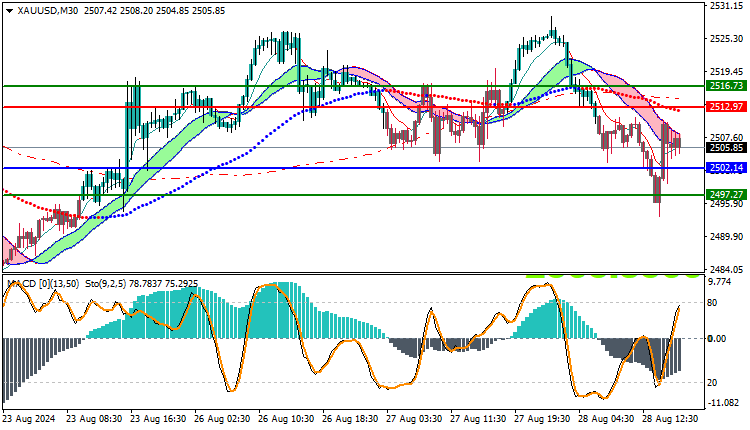Click the 0.00 level on indicator scale

click(717, 339)
